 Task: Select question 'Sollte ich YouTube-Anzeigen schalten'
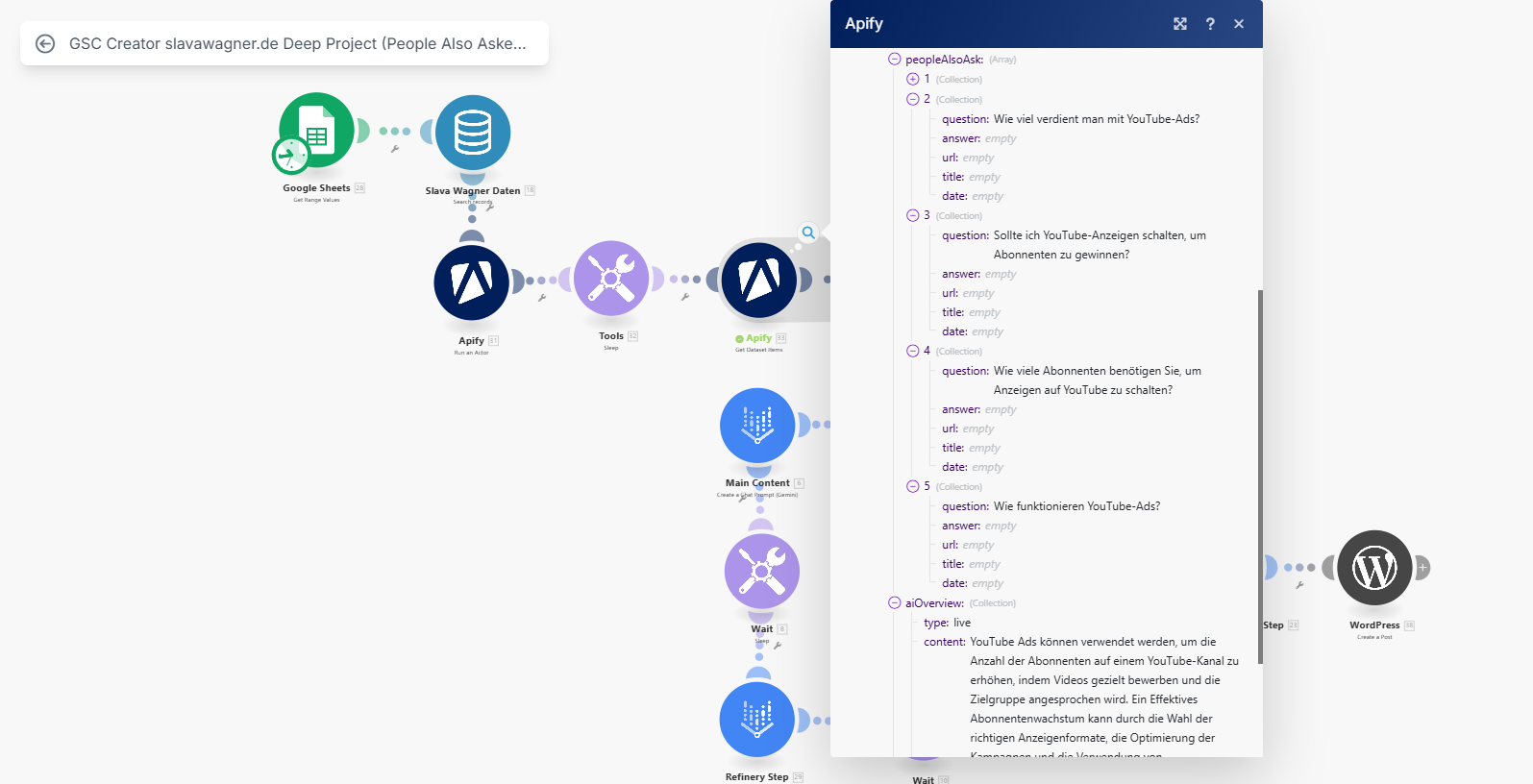tap(1100, 245)
